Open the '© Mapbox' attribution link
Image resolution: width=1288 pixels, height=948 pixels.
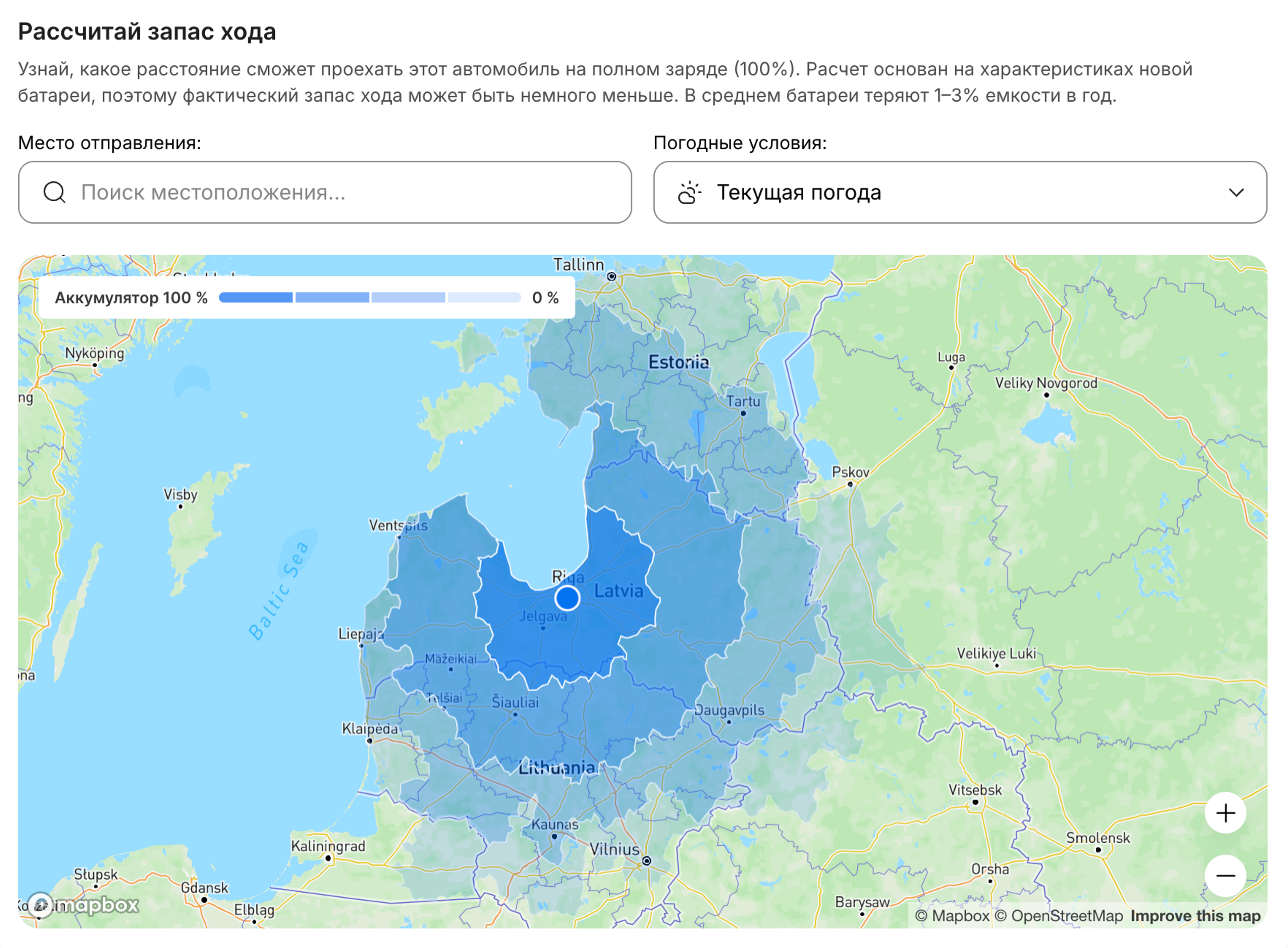[x=952, y=916]
